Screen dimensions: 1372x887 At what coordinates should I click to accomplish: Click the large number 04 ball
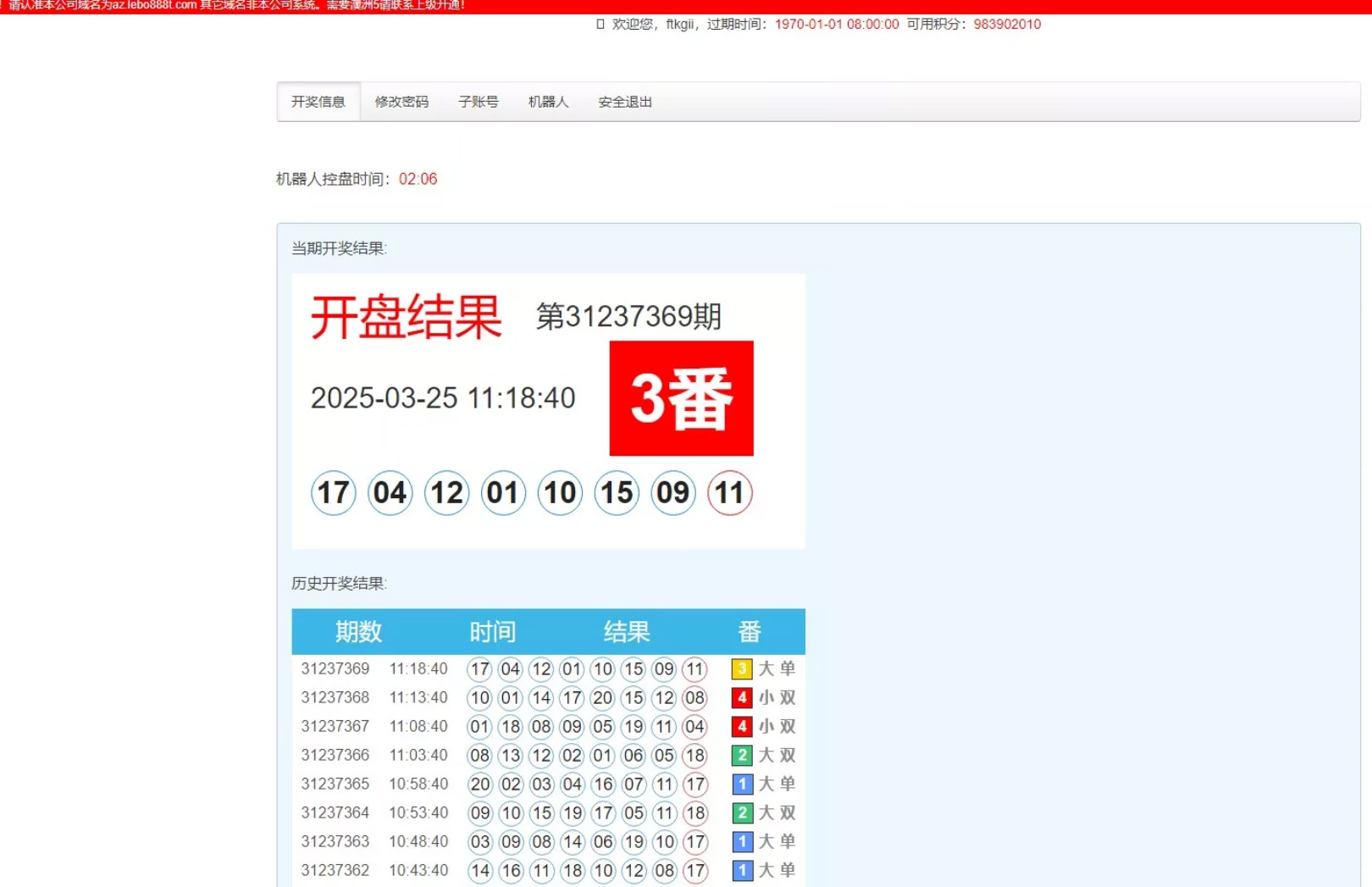[x=390, y=493]
